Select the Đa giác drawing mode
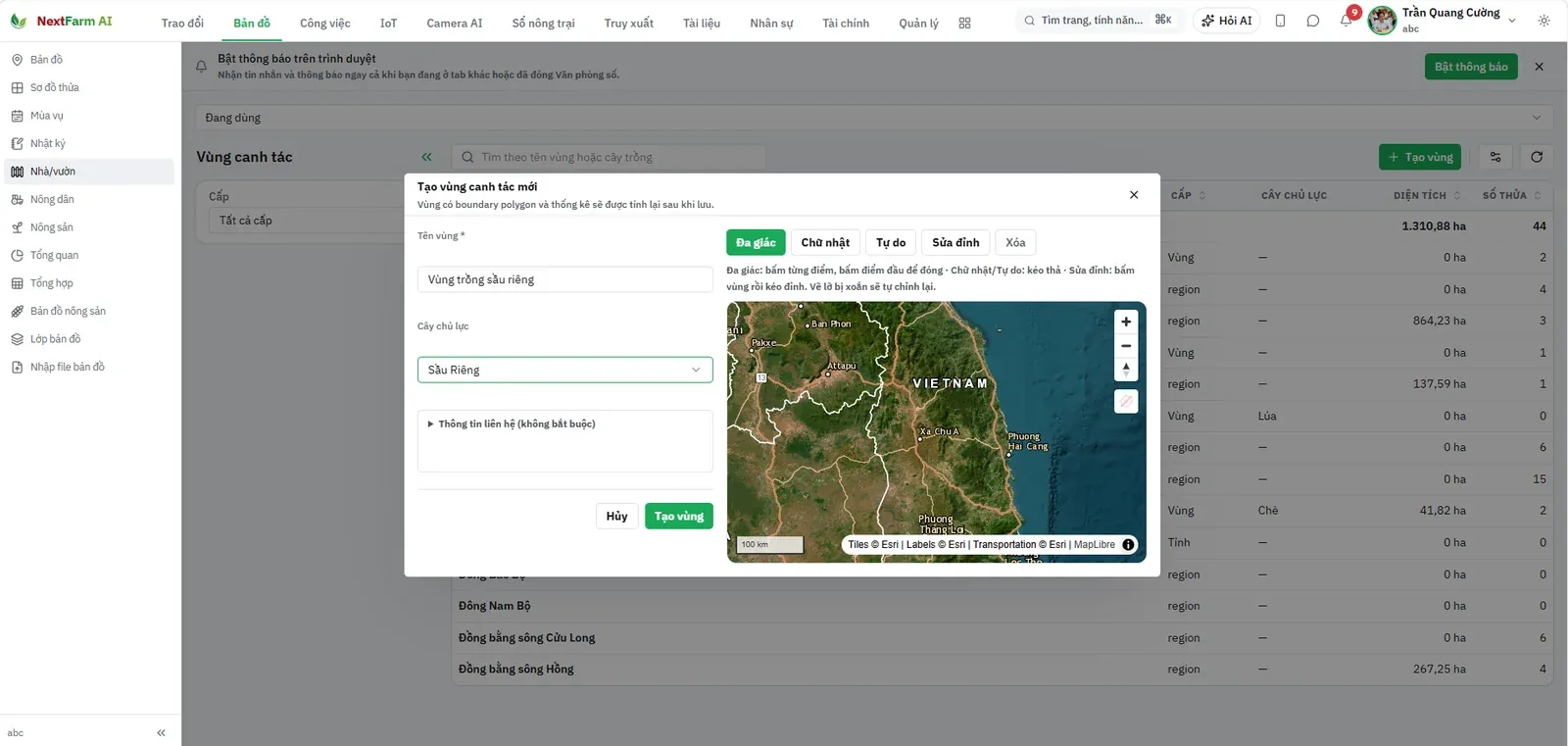Viewport: 1568px width, 746px height. (x=756, y=243)
